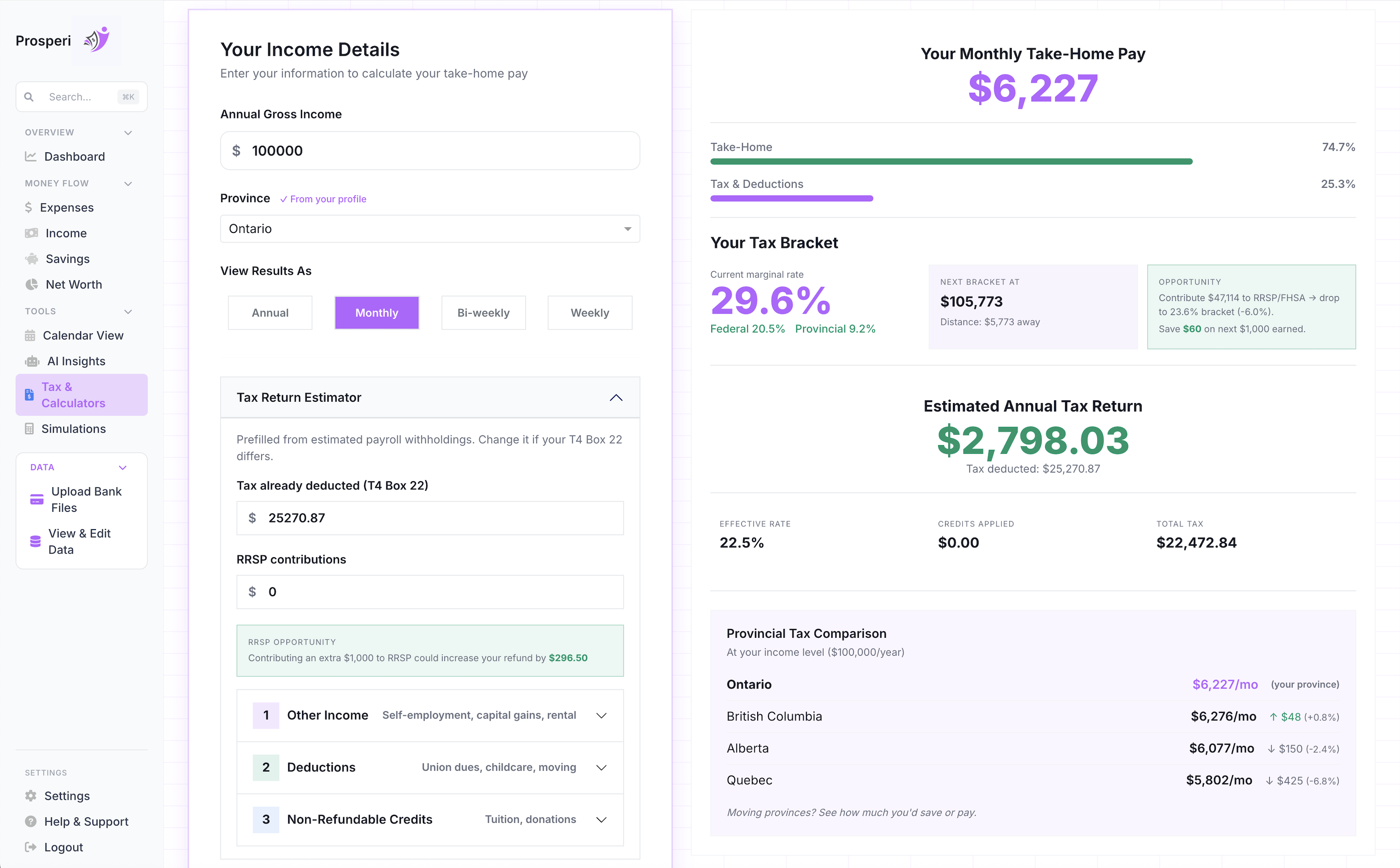Click the From your profile link
This screenshot has width=1400, height=868.
point(324,199)
